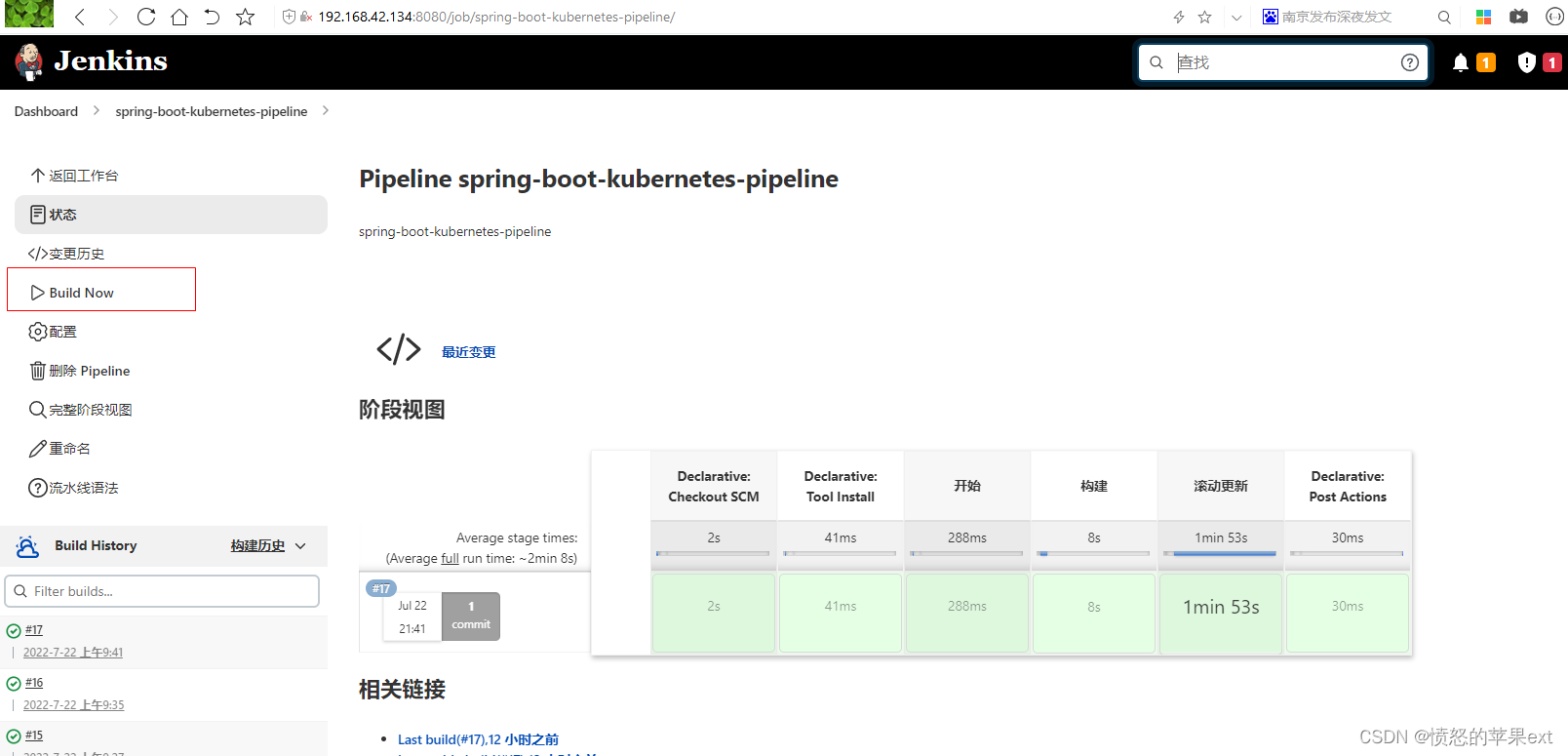The image size is (1568, 756).
Task: Open 流水线语法 in sidebar
Action: tap(171, 488)
